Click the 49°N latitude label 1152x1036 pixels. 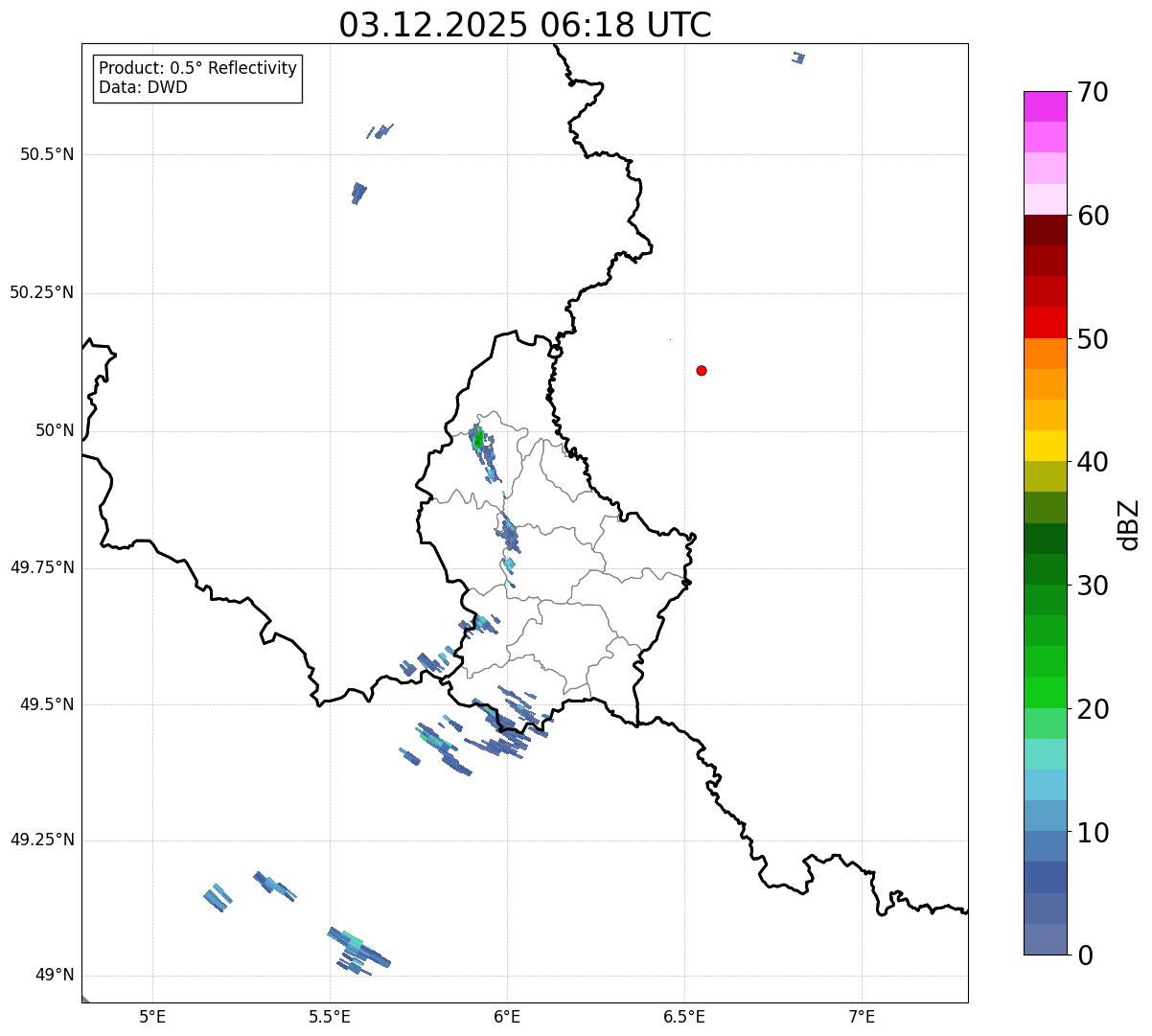[54, 976]
